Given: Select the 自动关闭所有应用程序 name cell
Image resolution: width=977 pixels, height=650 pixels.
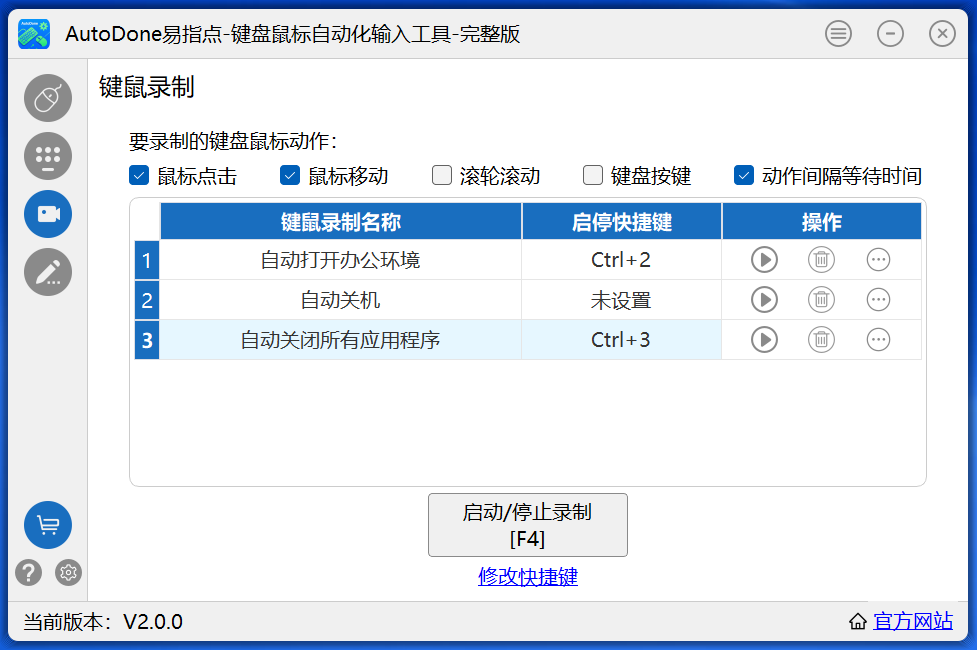Looking at the screenshot, I should tap(341, 340).
